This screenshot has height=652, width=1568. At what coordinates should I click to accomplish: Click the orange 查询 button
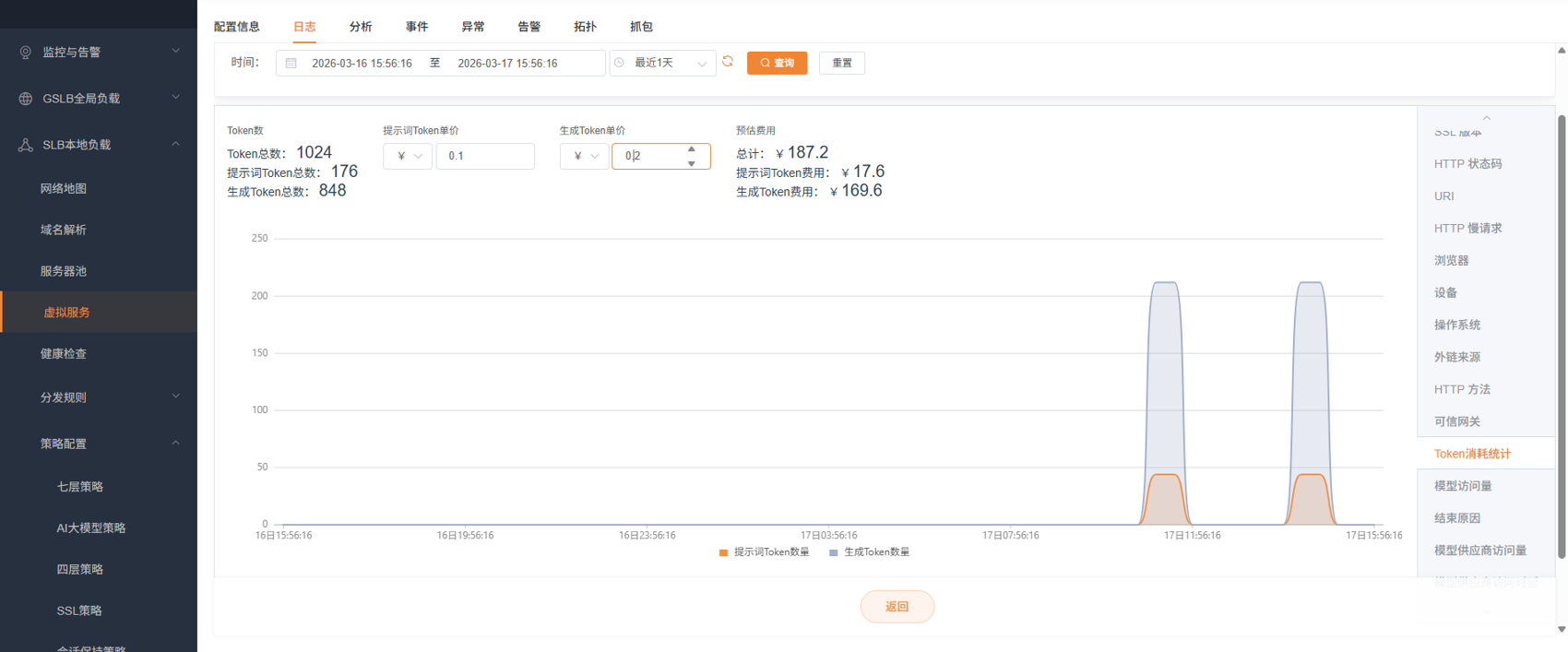(777, 63)
